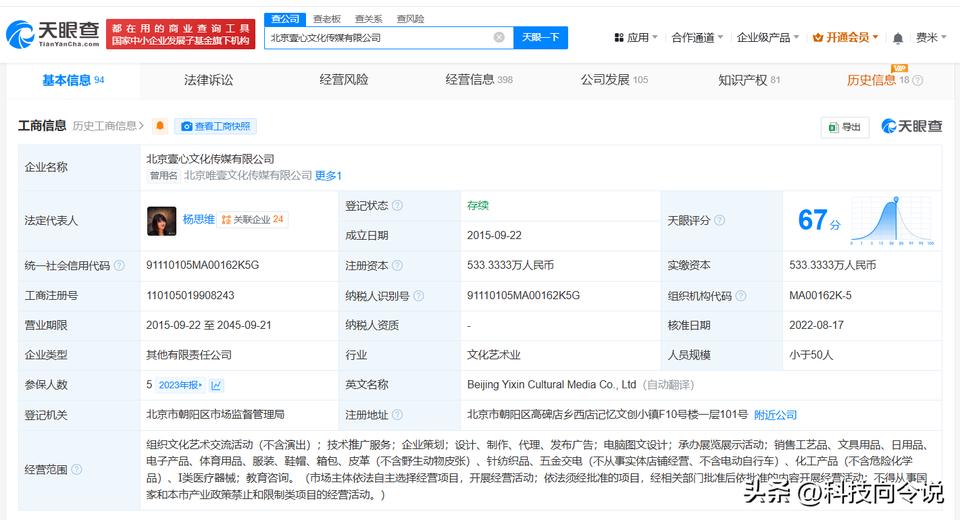Open the 合作通道 dropdown
The width and height of the screenshot is (960, 520).
[x=697, y=37]
